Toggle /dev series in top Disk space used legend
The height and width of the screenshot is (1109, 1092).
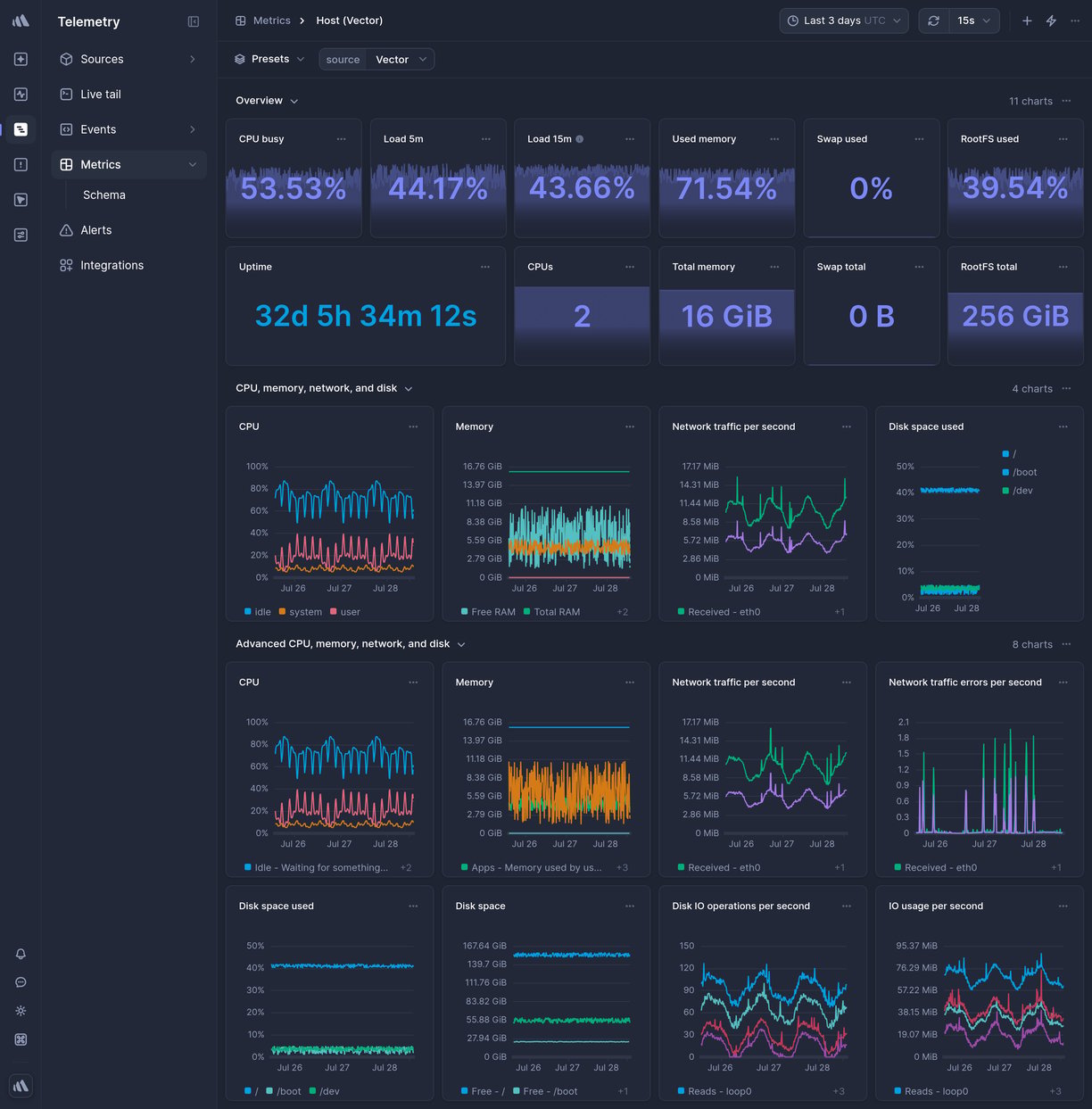click(1018, 491)
